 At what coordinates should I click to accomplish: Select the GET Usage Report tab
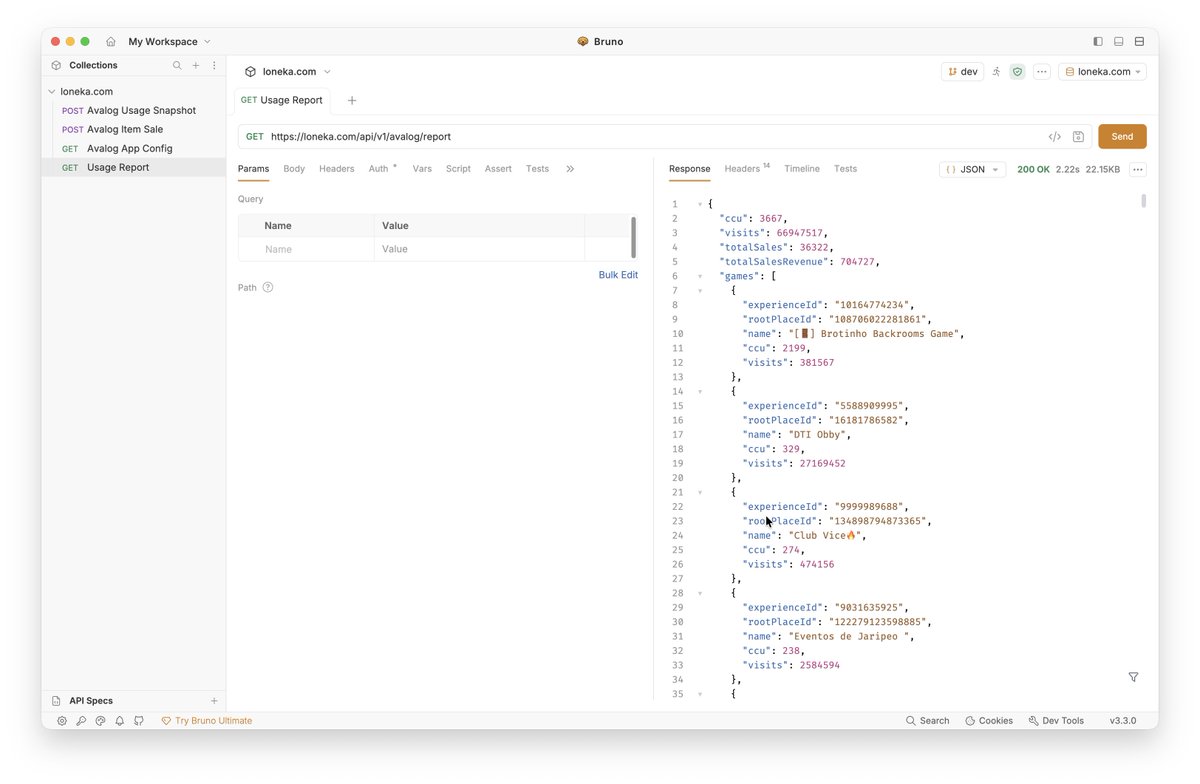pos(282,100)
